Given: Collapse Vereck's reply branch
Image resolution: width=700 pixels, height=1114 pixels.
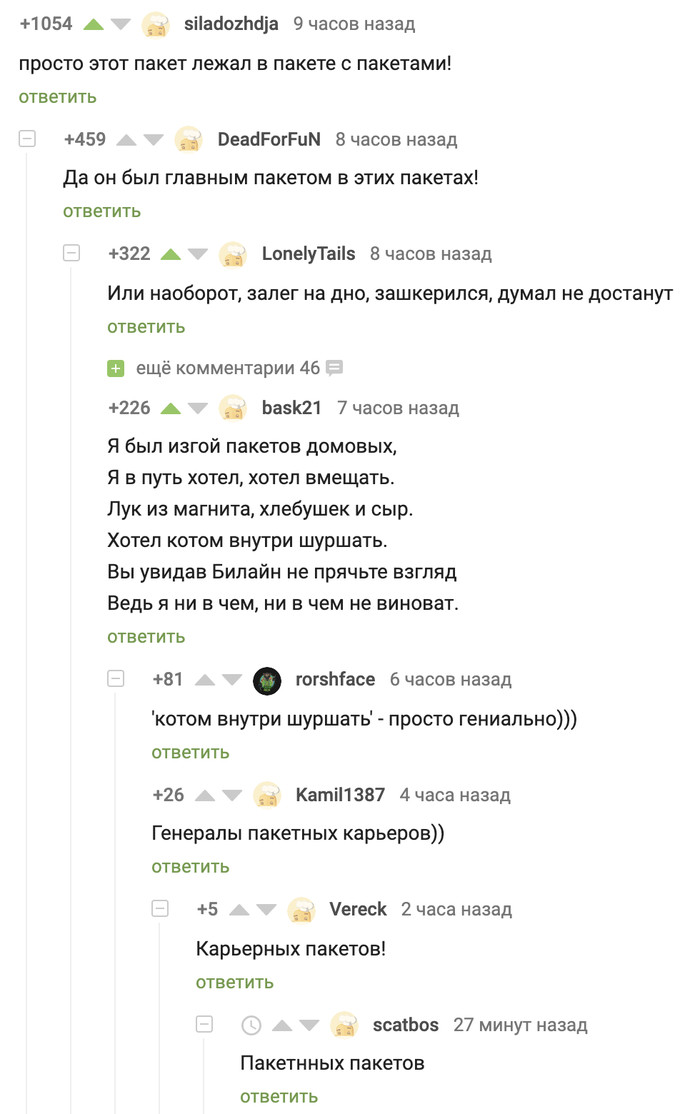Looking at the screenshot, I should click(x=159, y=908).
